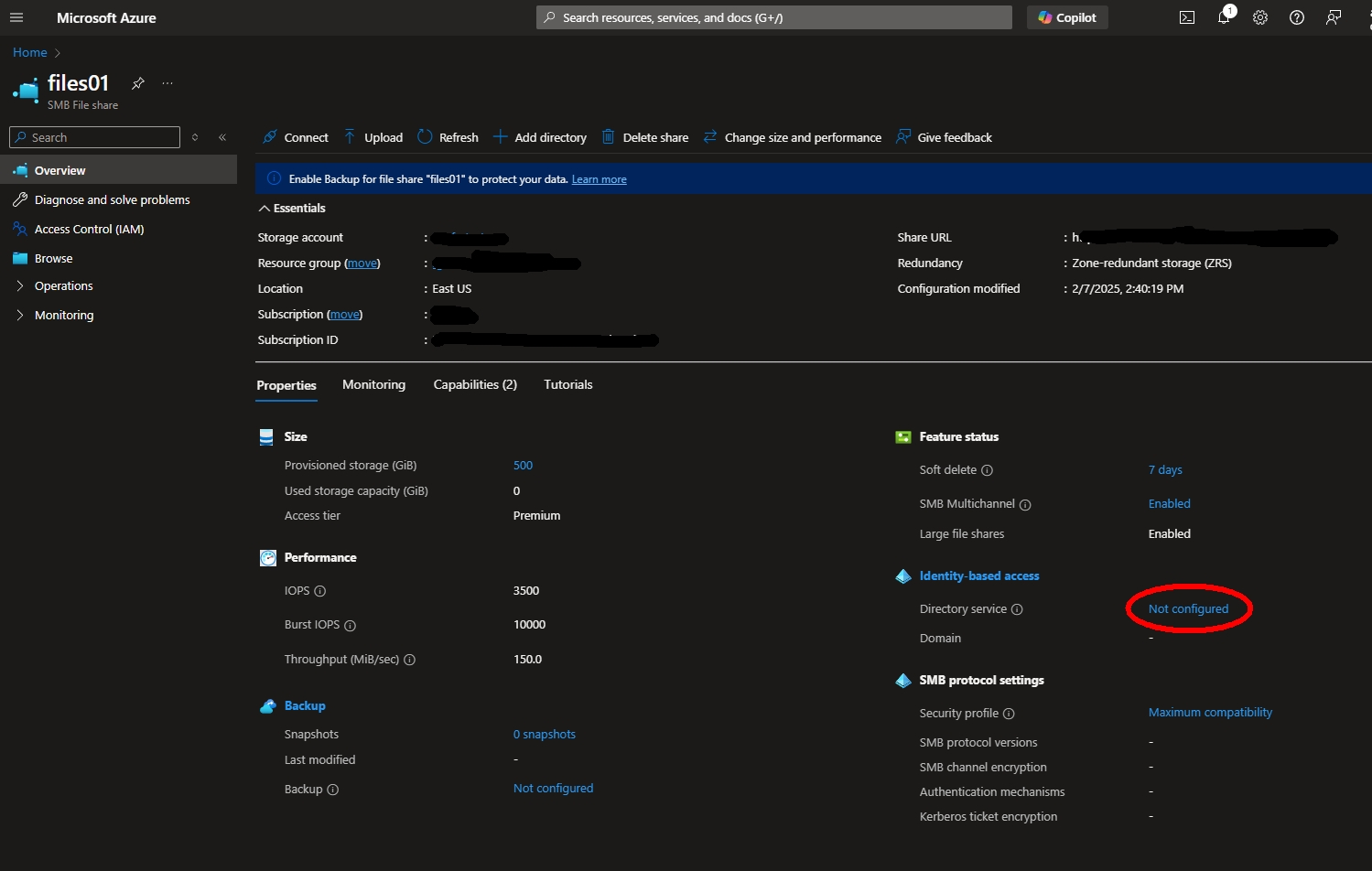This screenshot has width=1372, height=871.
Task: Click Maximum compatibility security profile link
Action: point(1210,713)
